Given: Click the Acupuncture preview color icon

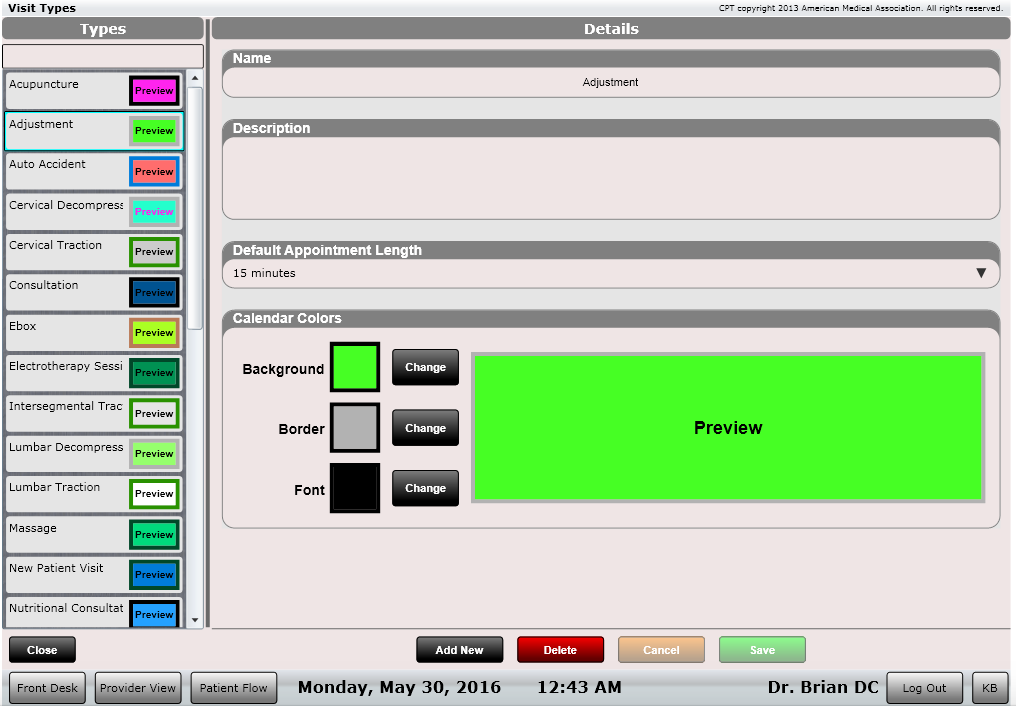Looking at the screenshot, I should (154, 91).
